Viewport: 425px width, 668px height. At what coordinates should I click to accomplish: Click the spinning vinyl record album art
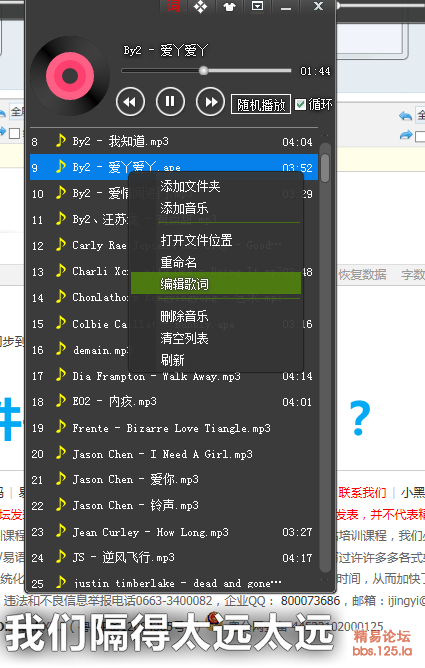click(70, 76)
